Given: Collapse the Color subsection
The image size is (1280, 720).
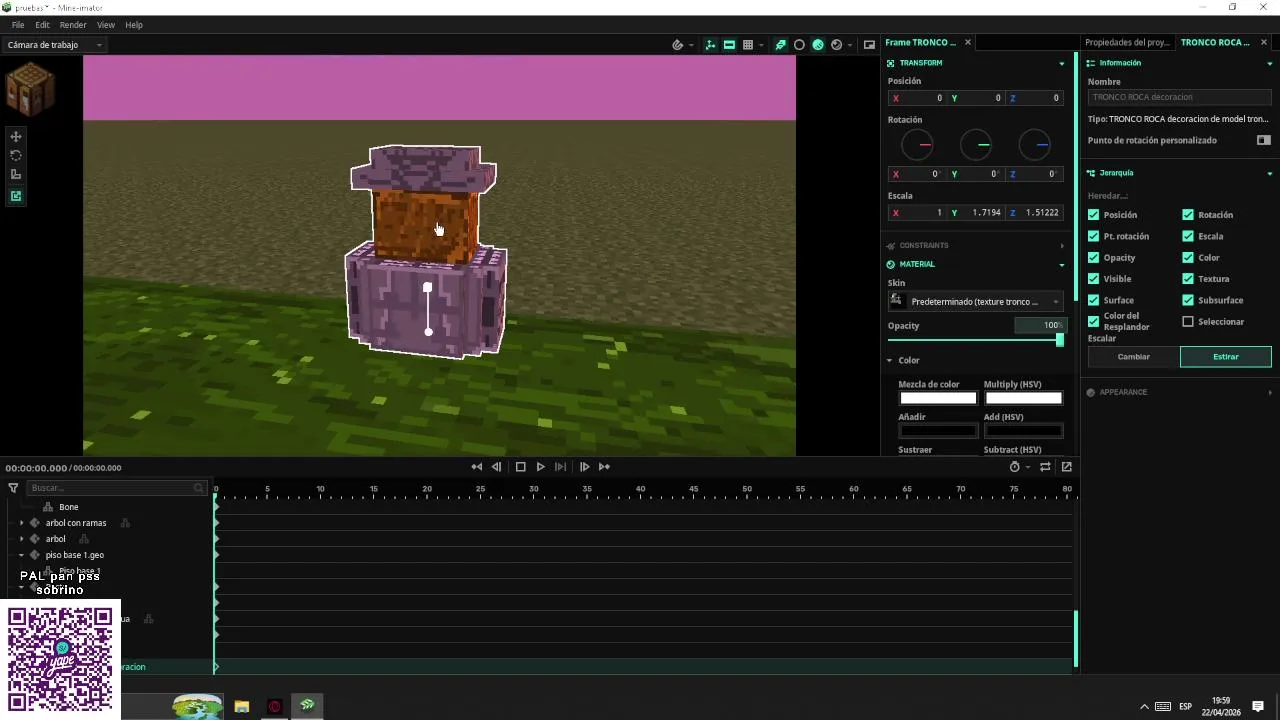Looking at the screenshot, I should click(889, 360).
